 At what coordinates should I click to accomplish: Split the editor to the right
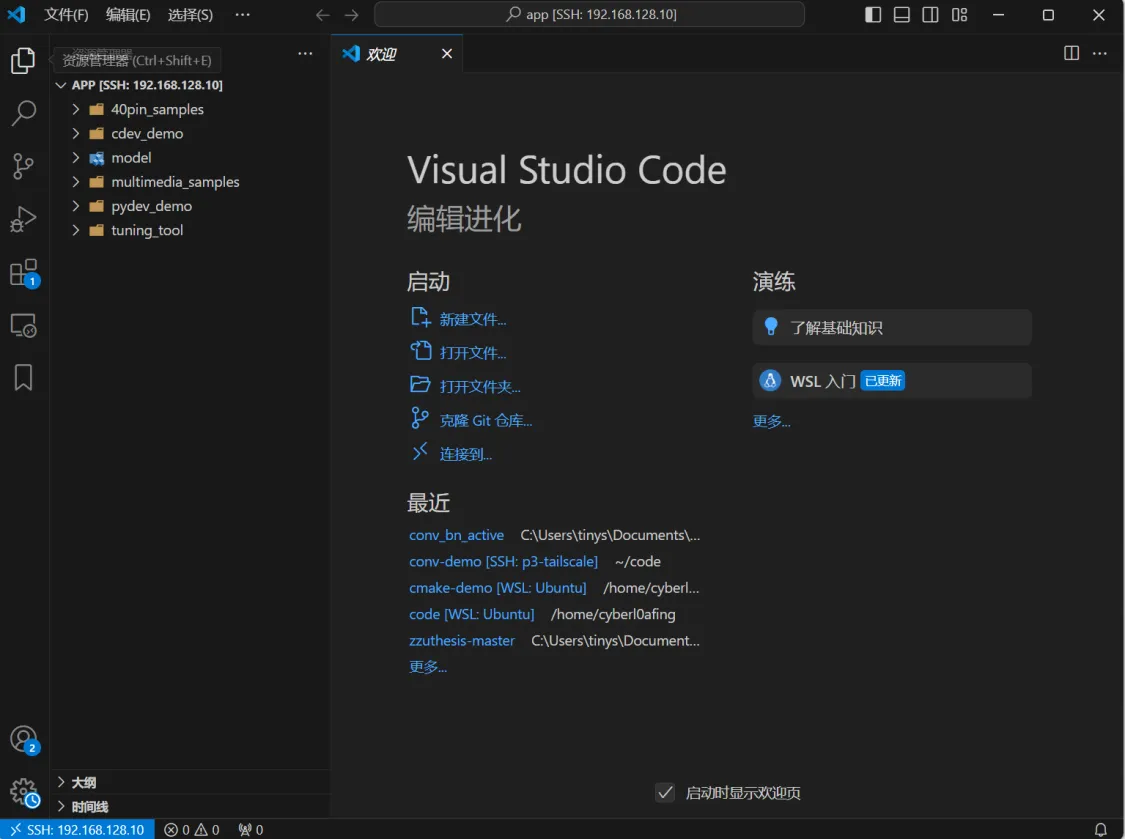coord(1071,53)
